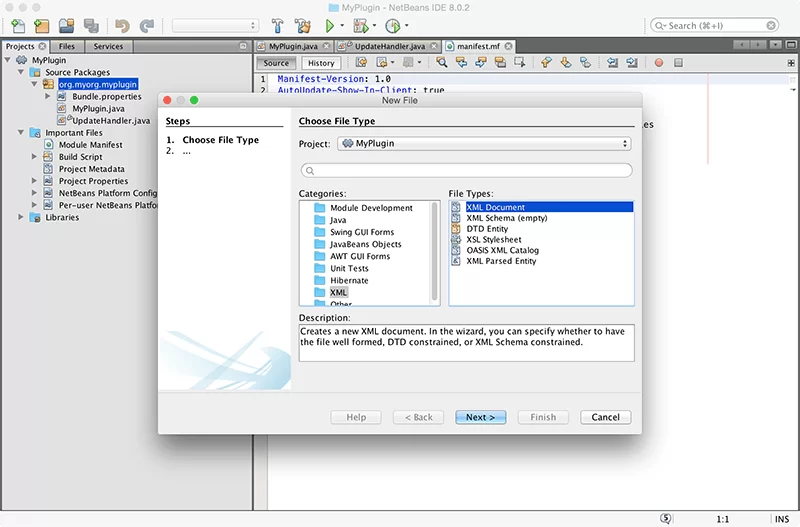Select XSL Stylesheet file type
Viewport: 800px width, 527px height.
click(x=494, y=240)
